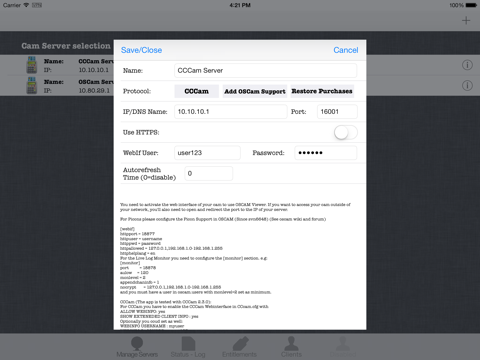The image size is (480, 360).
Task: Open the greyed-out last bottom tab
Action: [x=343, y=347]
